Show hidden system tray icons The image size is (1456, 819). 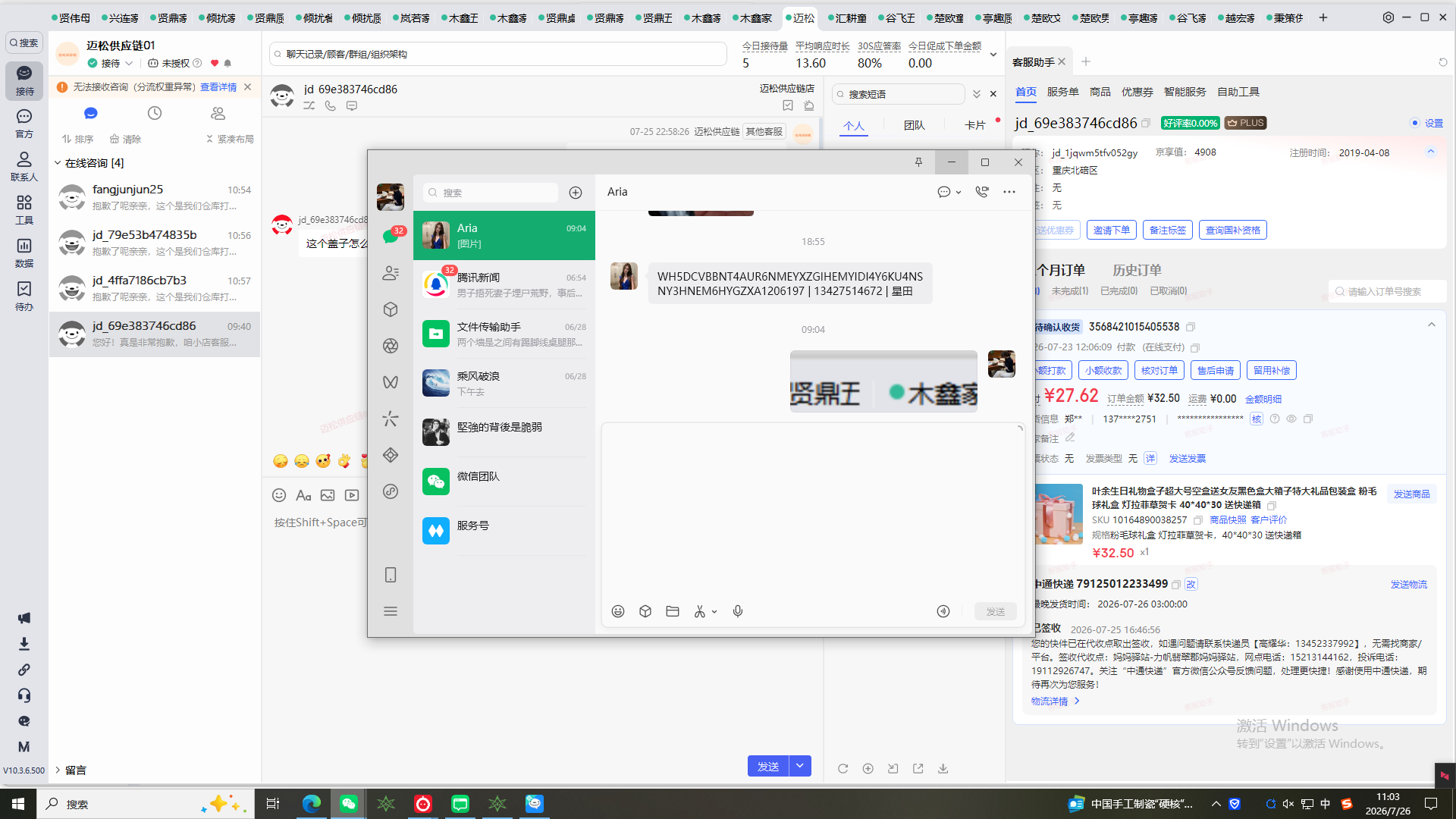(1216, 804)
